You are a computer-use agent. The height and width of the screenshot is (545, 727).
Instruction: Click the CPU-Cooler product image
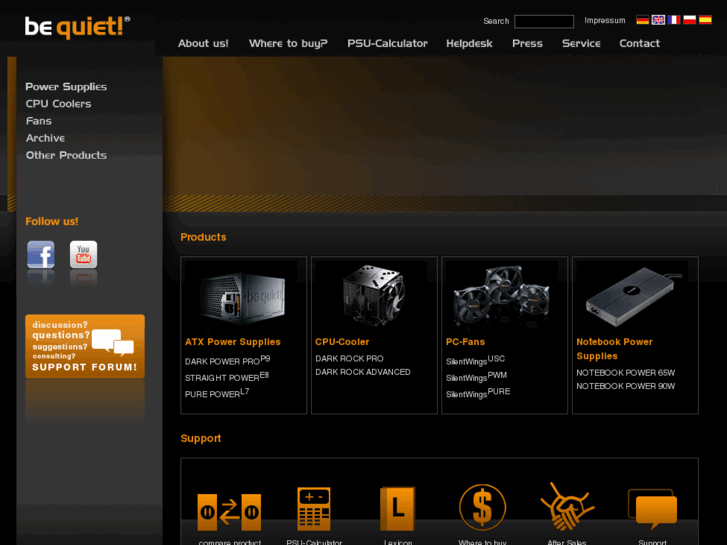[x=374, y=296]
